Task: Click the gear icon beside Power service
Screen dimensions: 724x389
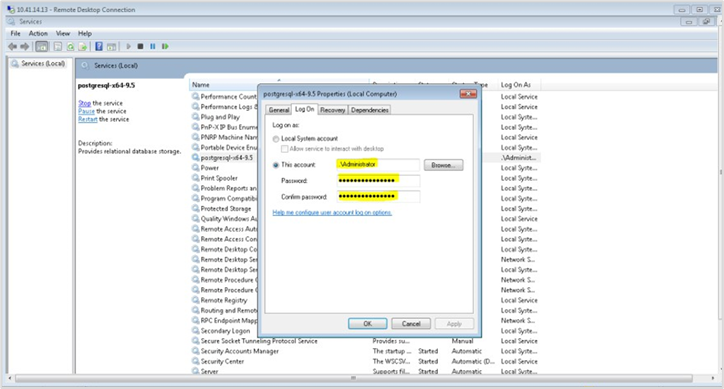Action: click(x=196, y=168)
